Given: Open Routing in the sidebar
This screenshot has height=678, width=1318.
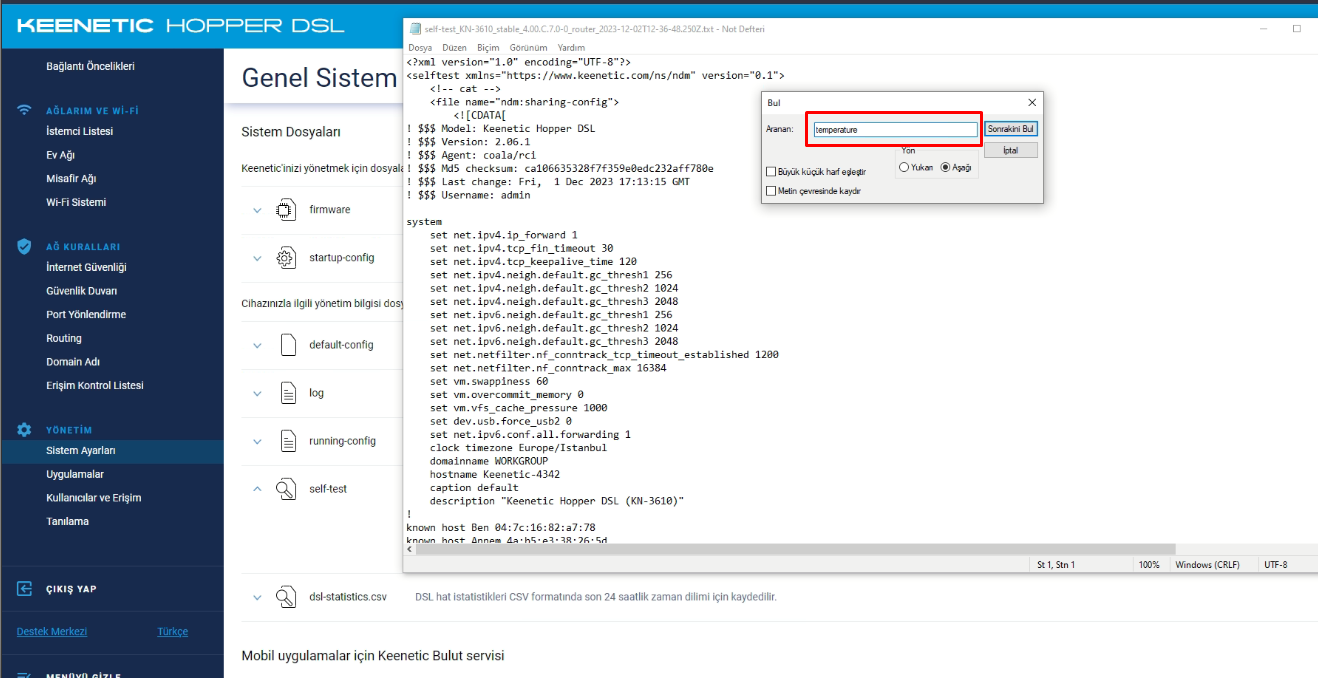Looking at the screenshot, I should pos(64,338).
